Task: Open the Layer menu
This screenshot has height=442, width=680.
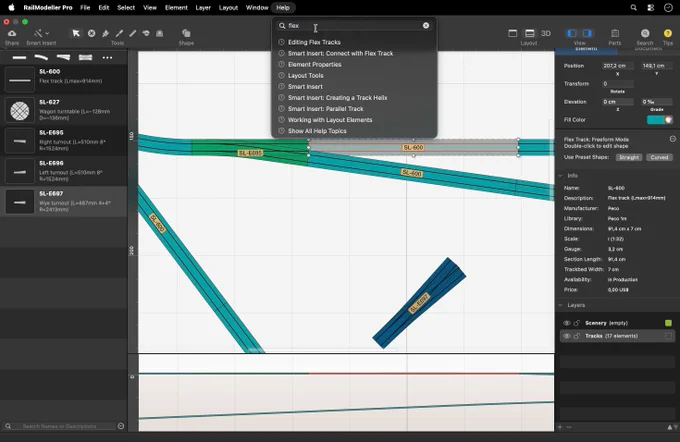Action: pyautogui.click(x=203, y=7)
